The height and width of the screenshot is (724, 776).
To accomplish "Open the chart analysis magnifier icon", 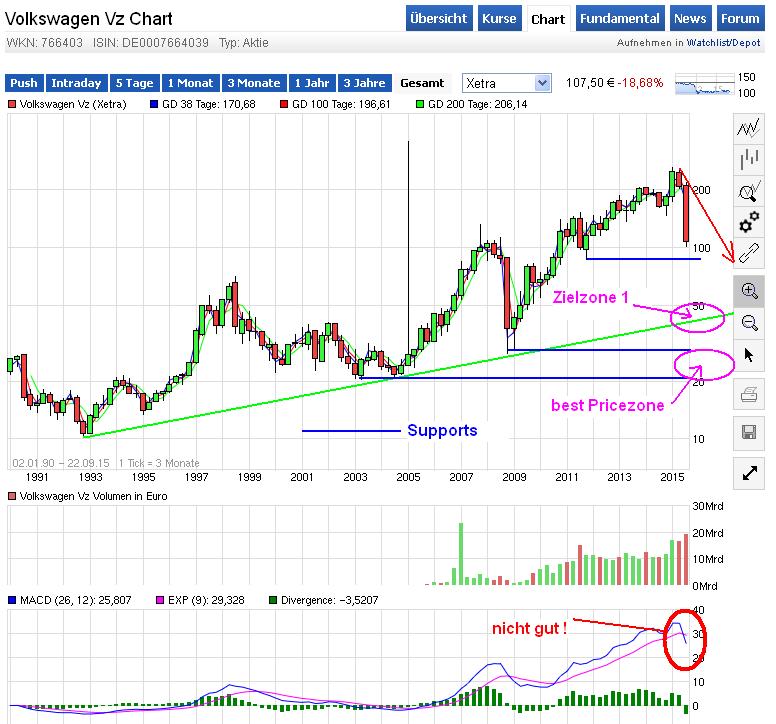I will pyautogui.click(x=749, y=191).
